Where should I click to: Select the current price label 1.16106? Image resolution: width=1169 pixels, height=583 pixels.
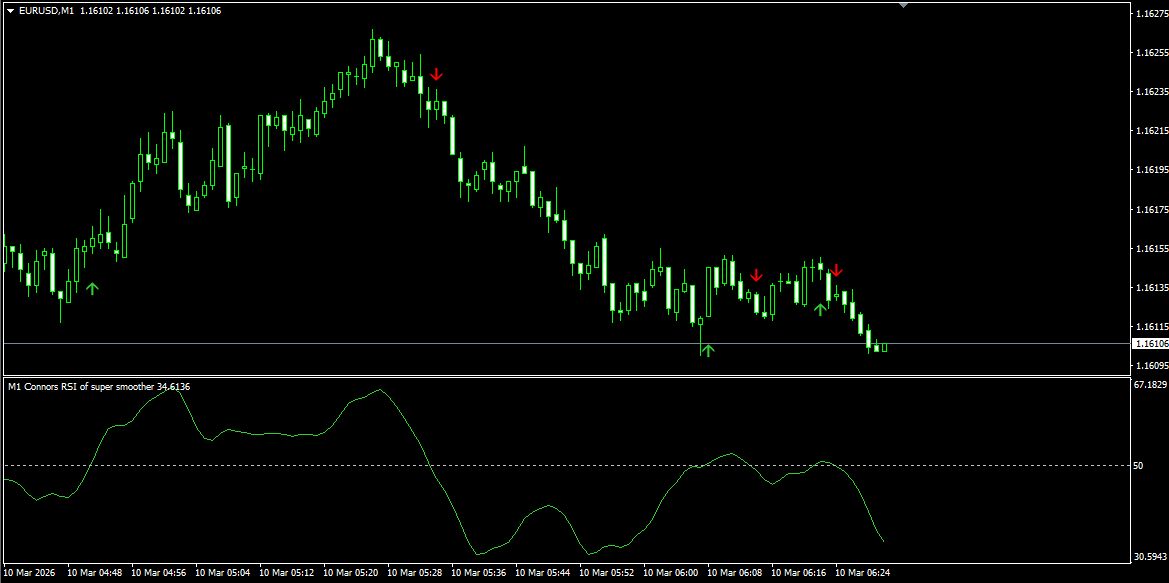(1150, 344)
